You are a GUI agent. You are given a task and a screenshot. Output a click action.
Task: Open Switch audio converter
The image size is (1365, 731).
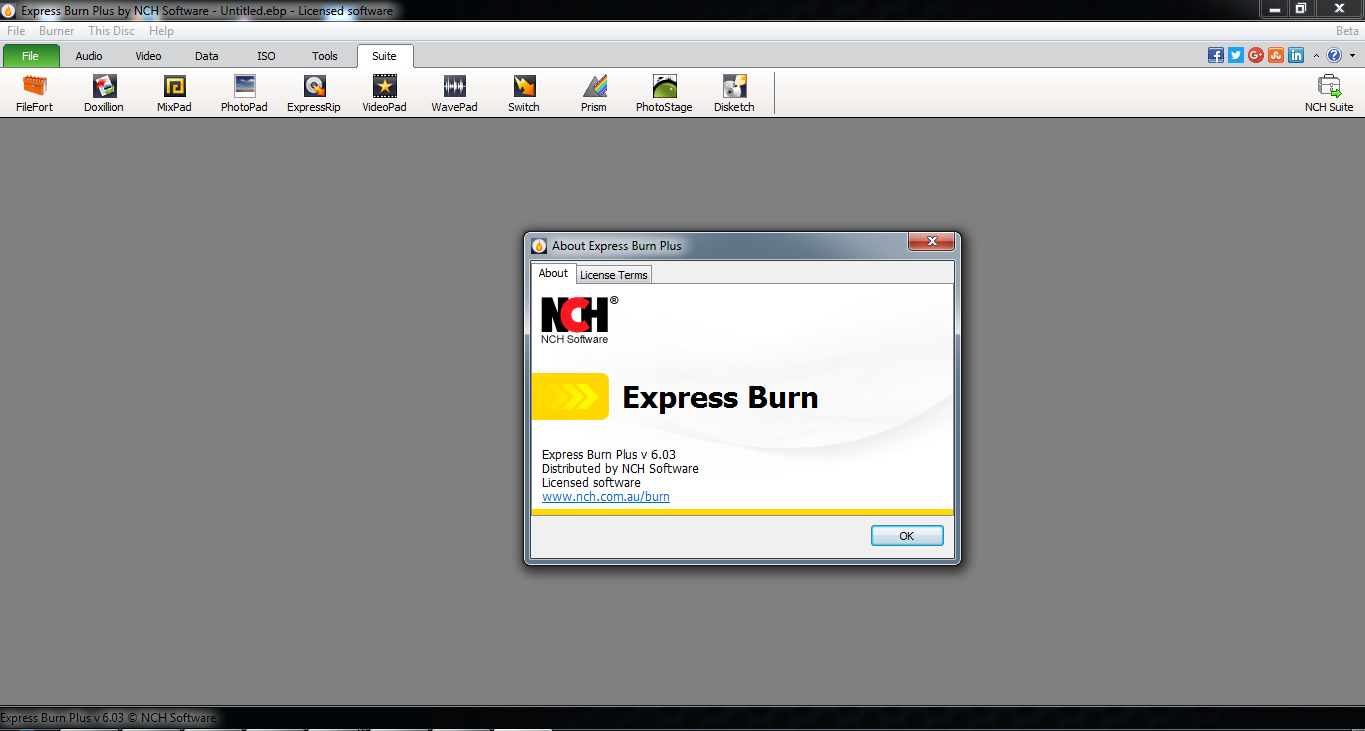[524, 93]
